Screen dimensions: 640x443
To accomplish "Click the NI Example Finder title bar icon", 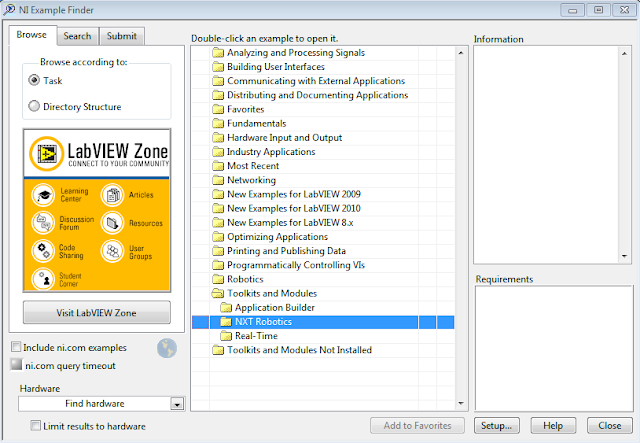I will coord(9,9).
